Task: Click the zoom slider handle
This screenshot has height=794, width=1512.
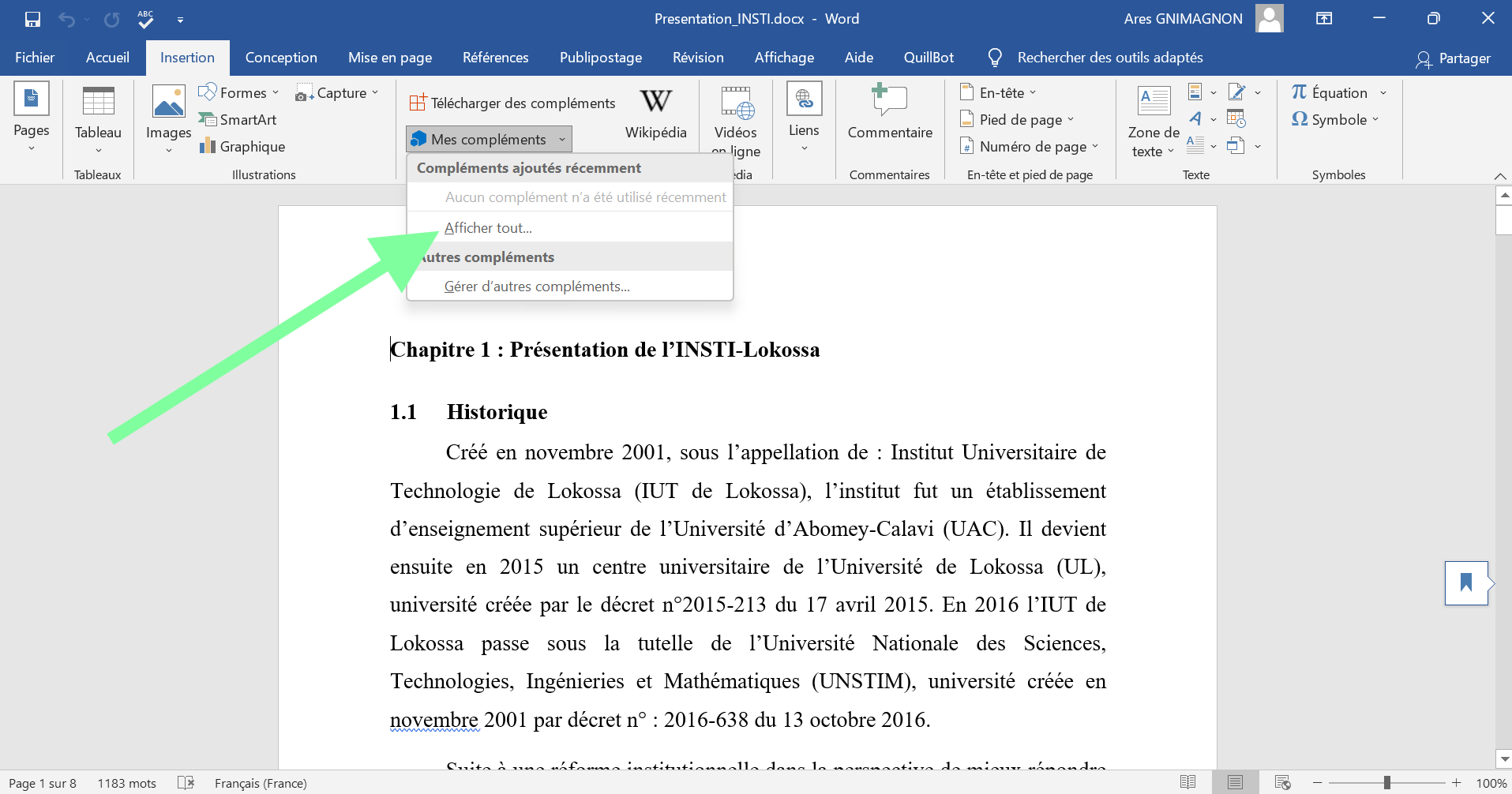Action: (1386, 783)
